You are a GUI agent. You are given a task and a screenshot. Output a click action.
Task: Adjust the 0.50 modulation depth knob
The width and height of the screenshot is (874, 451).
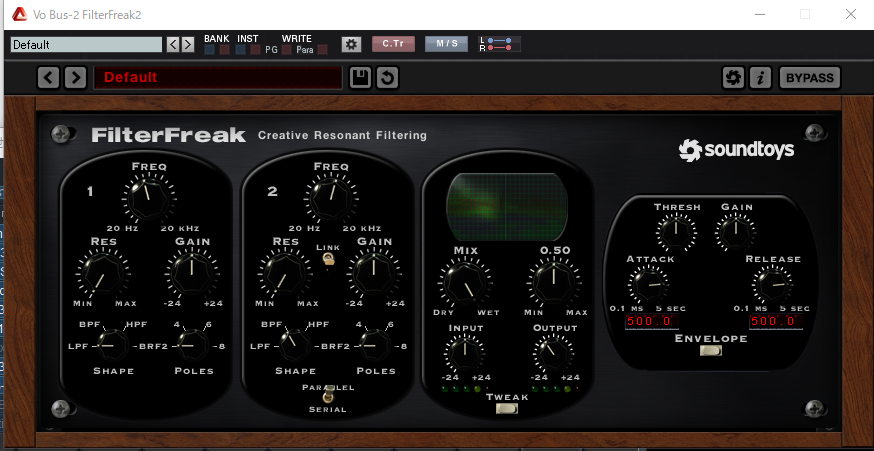click(553, 282)
